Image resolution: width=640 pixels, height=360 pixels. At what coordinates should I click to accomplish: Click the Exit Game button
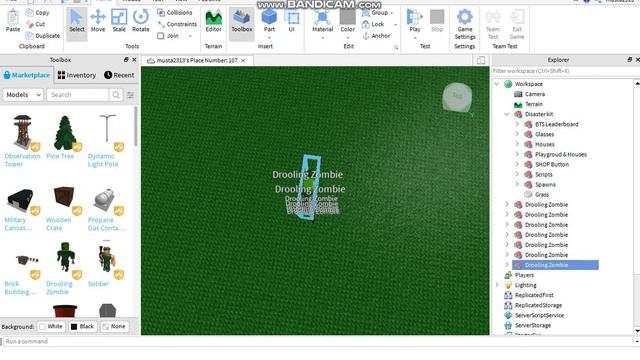[517, 24]
